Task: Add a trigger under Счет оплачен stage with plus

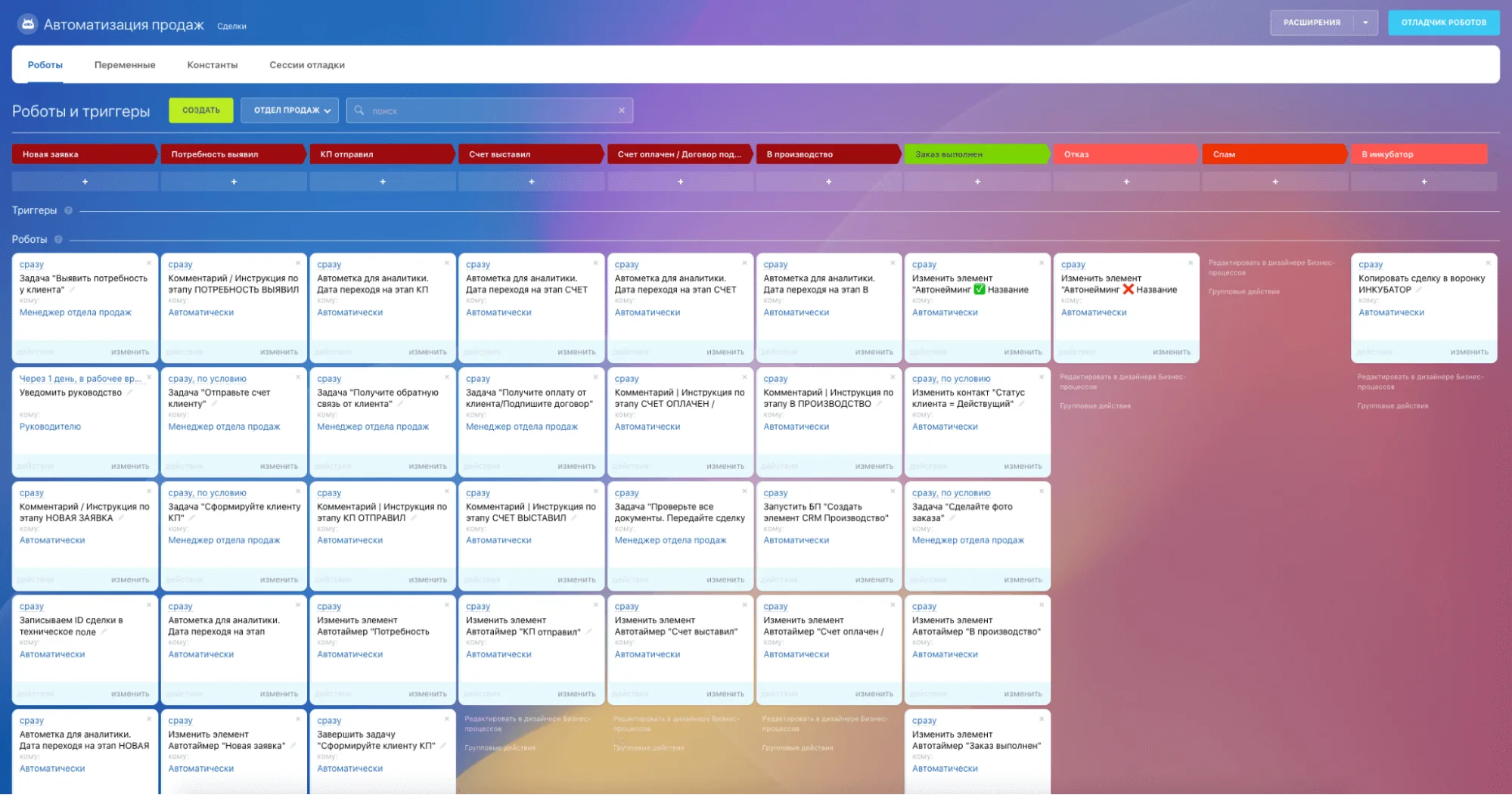Action: coord(681,182)
